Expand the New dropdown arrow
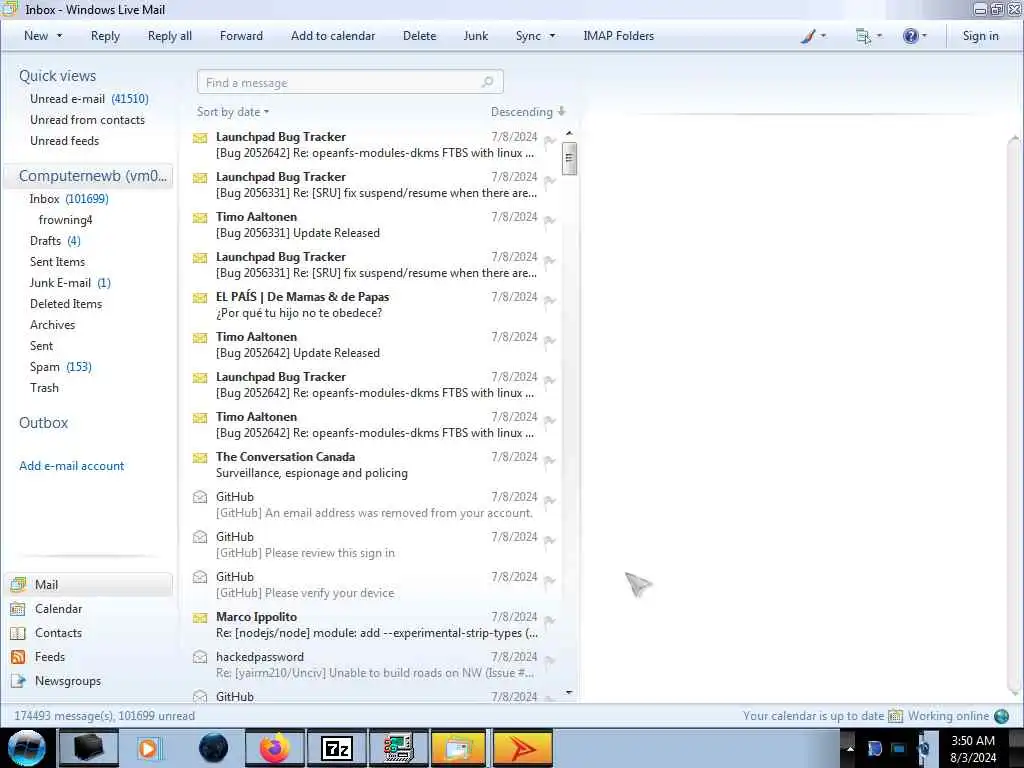 [59, 36]
